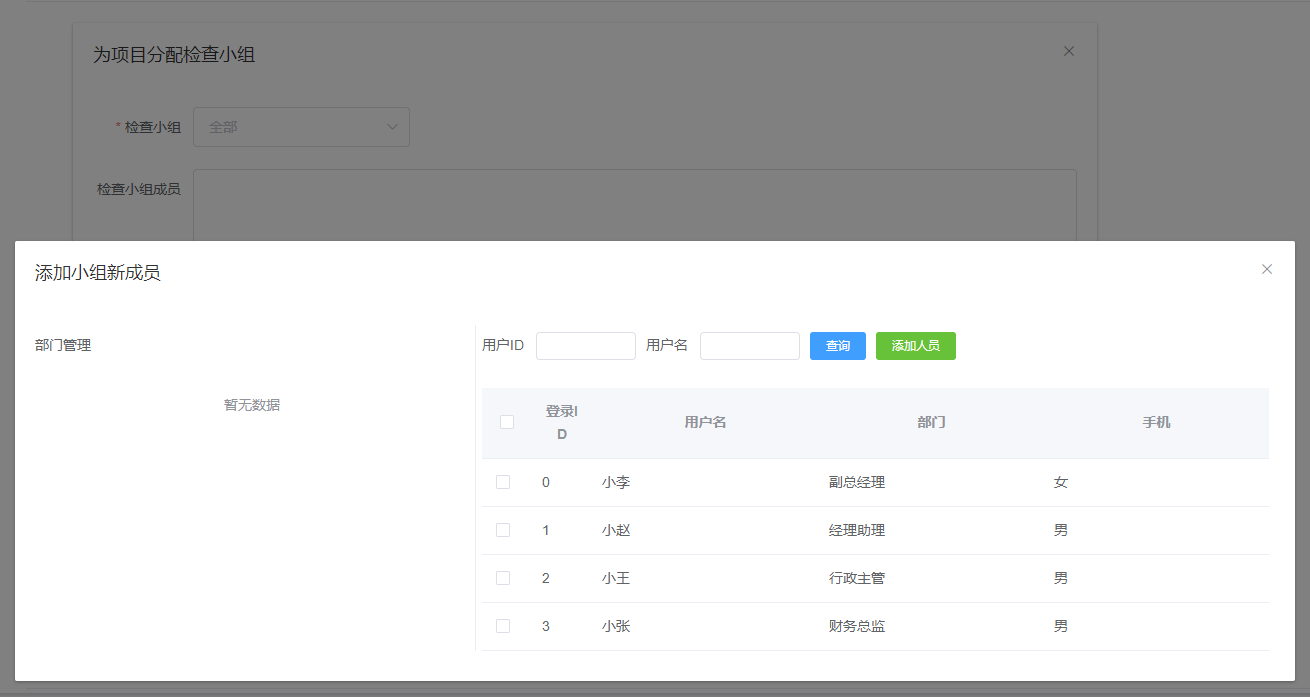Check the checkbox for member 小王
This screenshot has height=697, width=1310.
click(503, 577)
